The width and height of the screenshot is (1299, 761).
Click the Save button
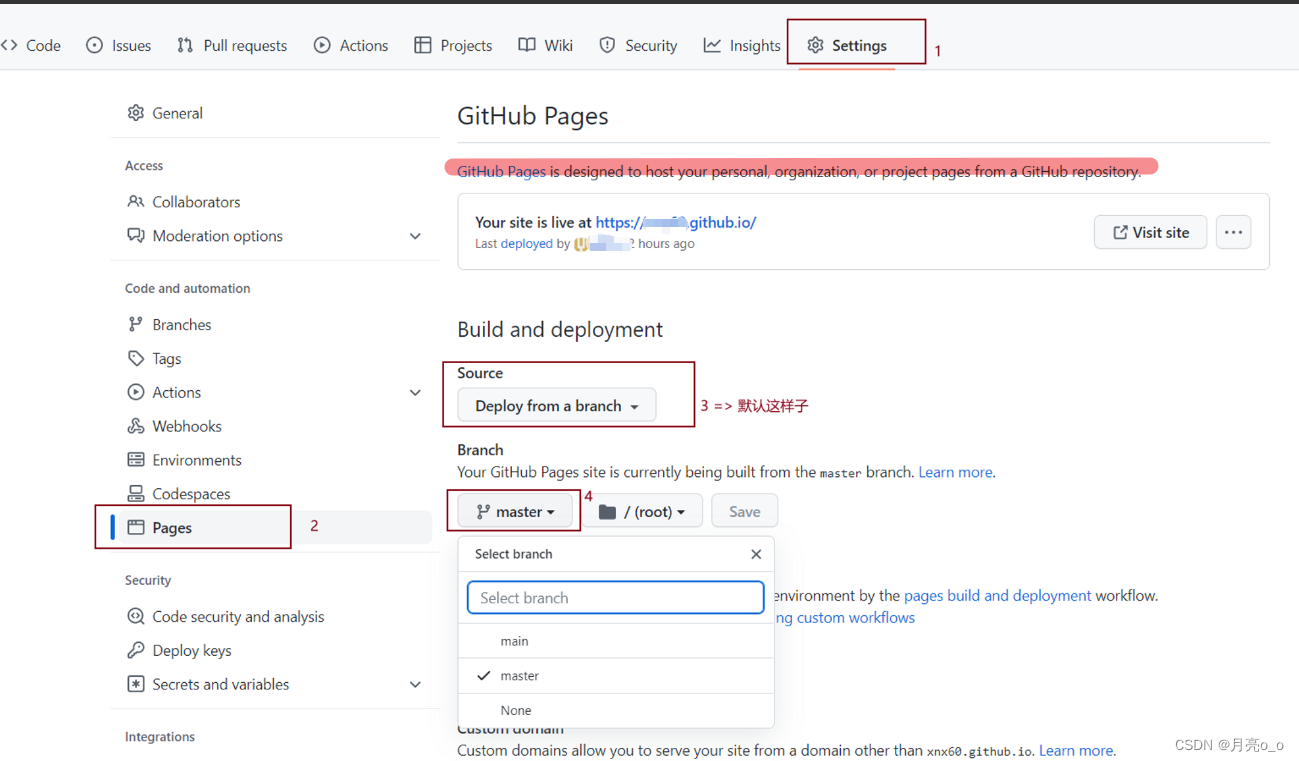pyautogui.click(x=744, y=511)
